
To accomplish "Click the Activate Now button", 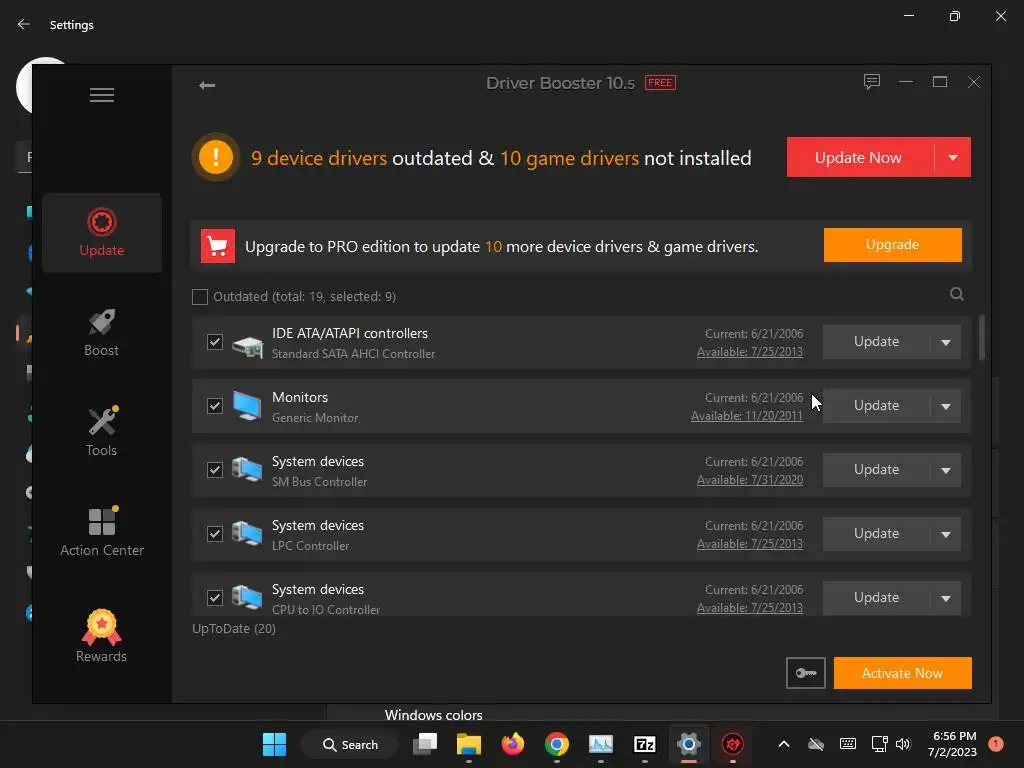I will click(x=903, y=673).
